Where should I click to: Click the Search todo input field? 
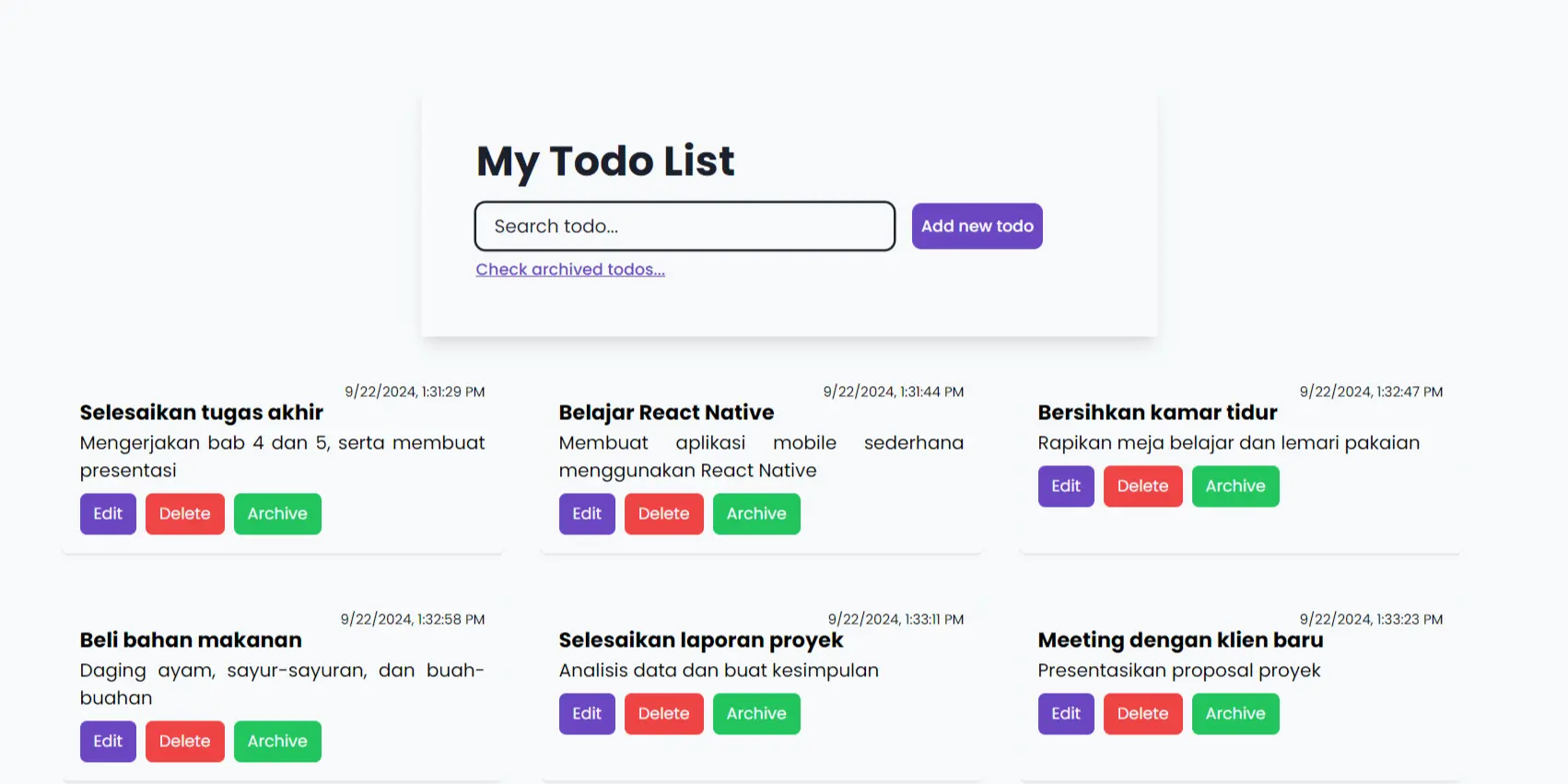[685, 226]
